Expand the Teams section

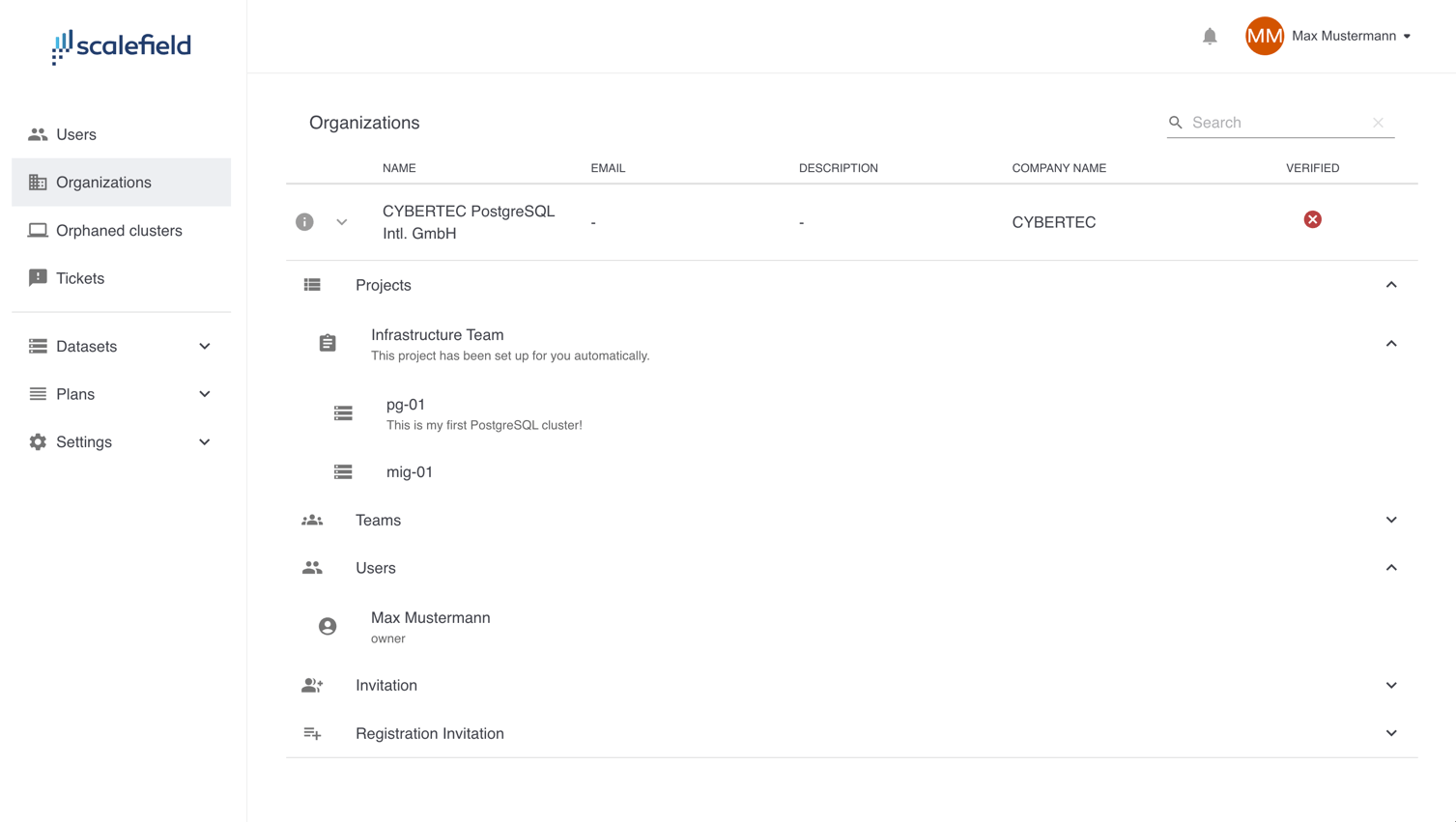click(x=1390, y=520)
